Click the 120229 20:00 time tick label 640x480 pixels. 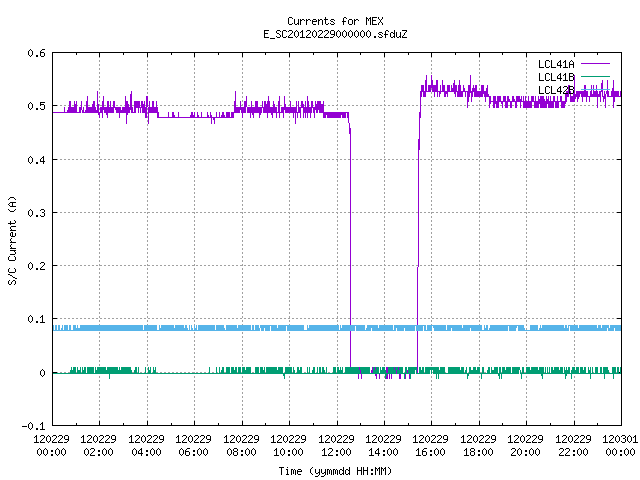pos(526,445)
